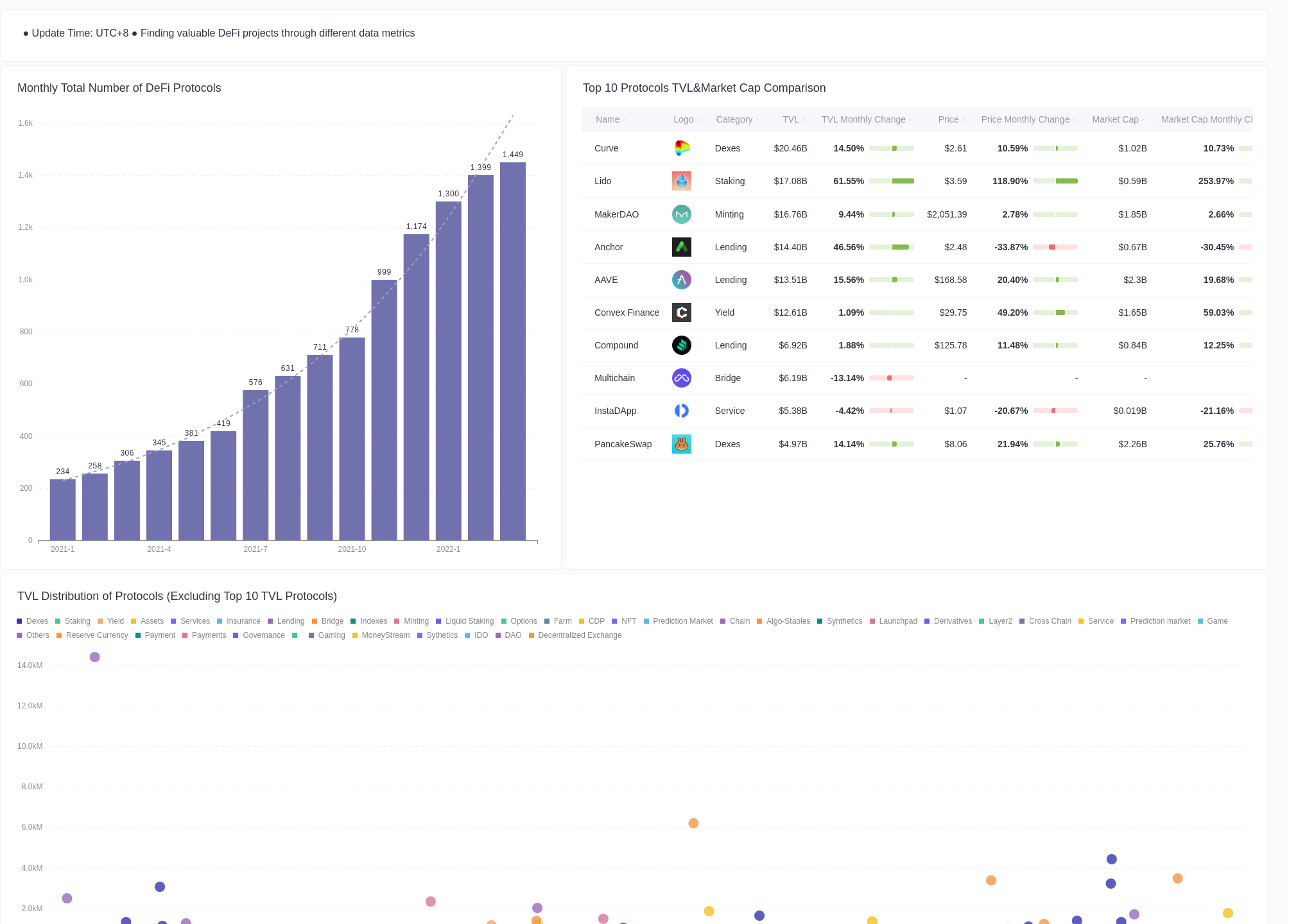Click the Curve protocol logo

point(682,148)
